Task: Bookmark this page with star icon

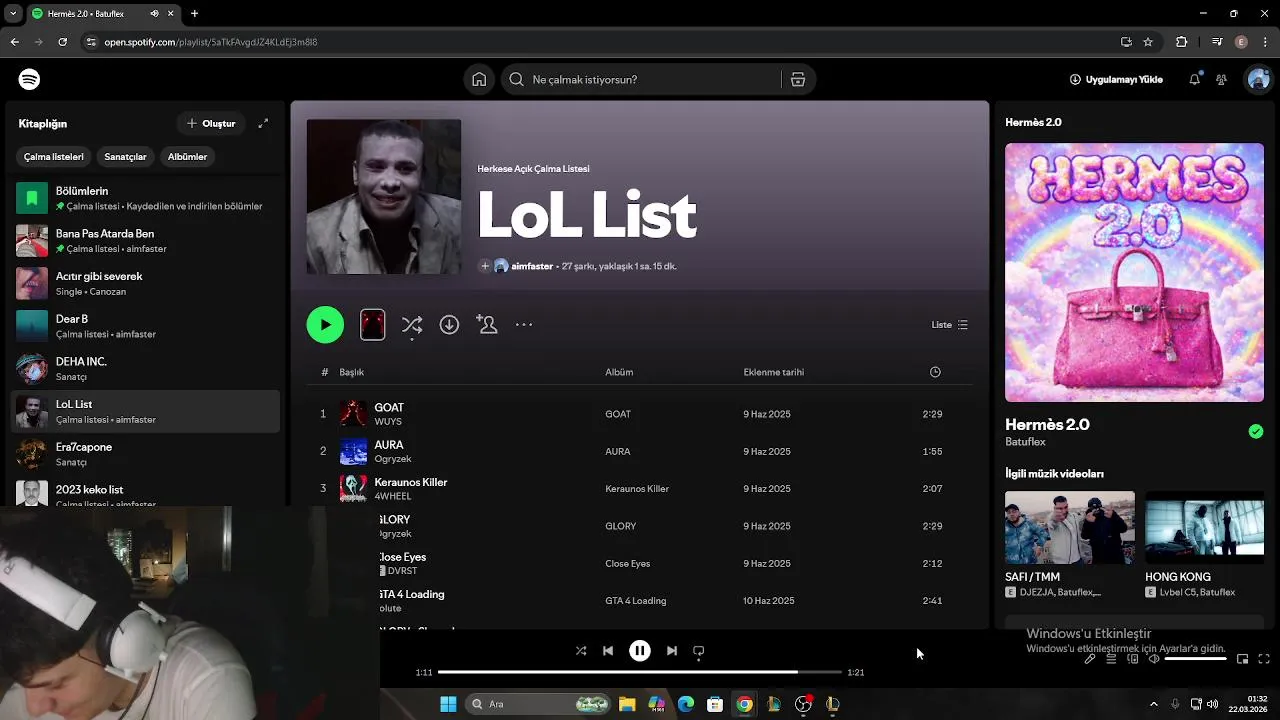Action: point(1148,42)
